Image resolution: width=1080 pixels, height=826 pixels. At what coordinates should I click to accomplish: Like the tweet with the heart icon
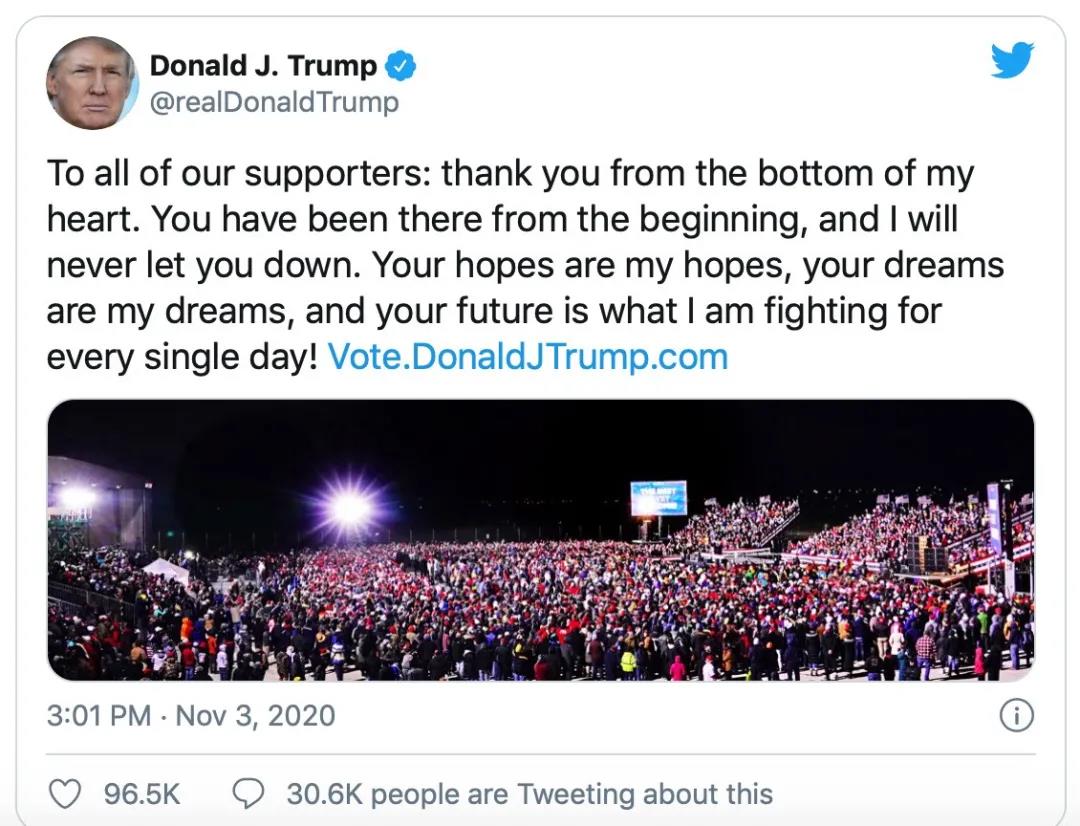click(65, 794)
